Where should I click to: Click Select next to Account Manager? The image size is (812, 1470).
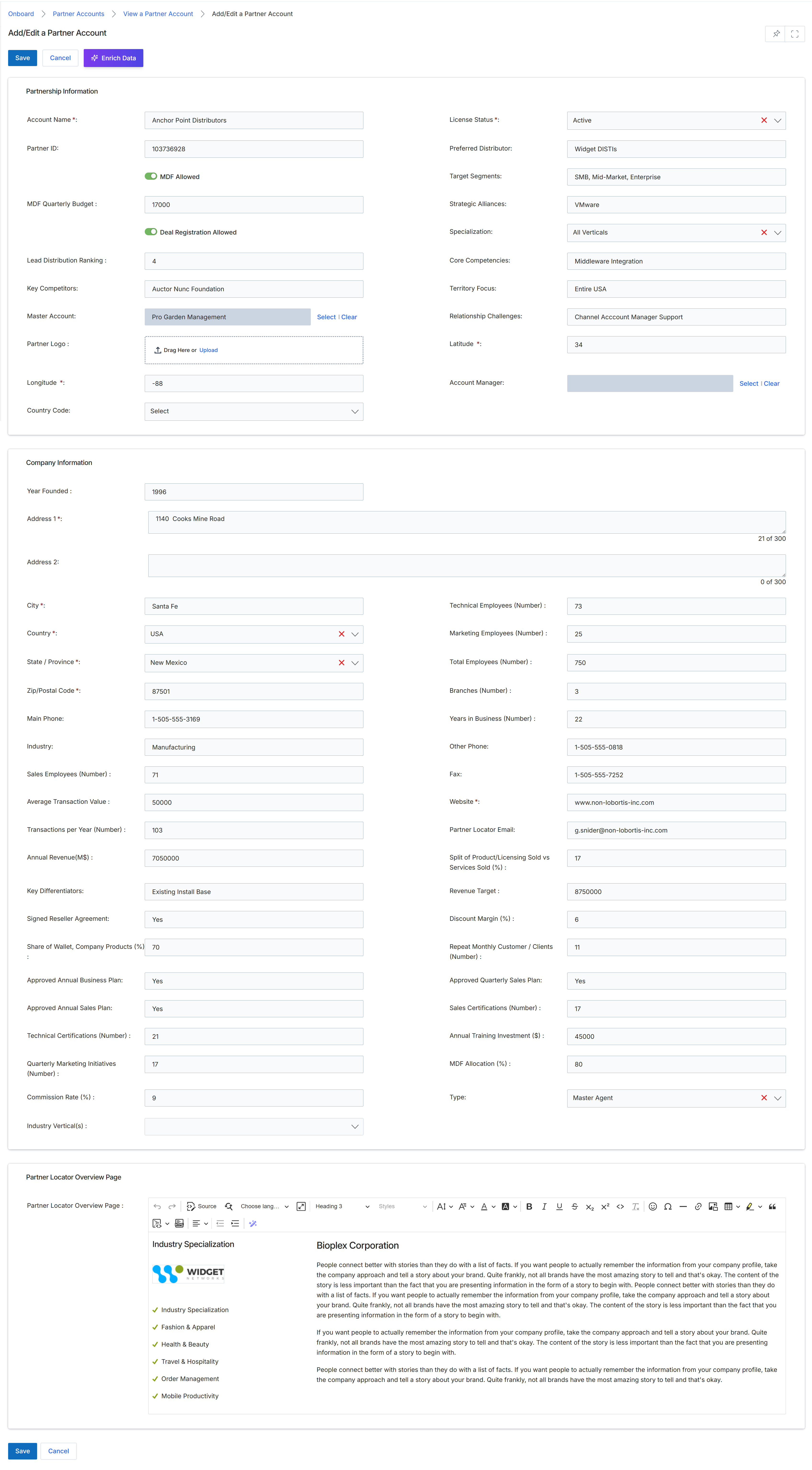point(749,384)
